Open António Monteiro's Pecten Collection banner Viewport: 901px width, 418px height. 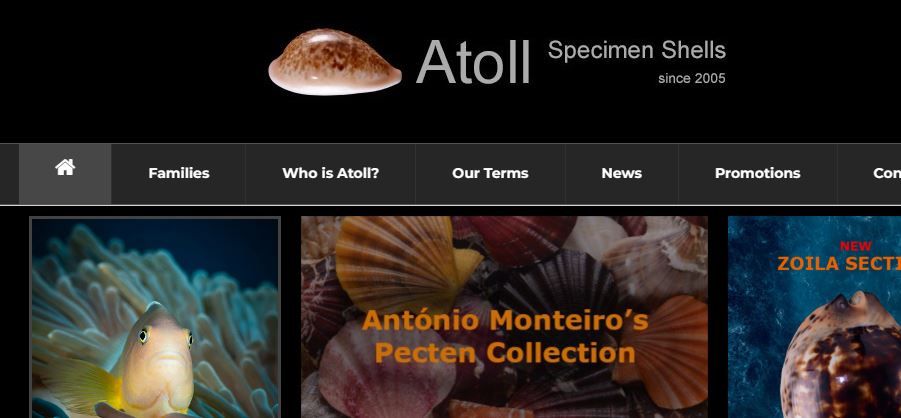point(505,317)
